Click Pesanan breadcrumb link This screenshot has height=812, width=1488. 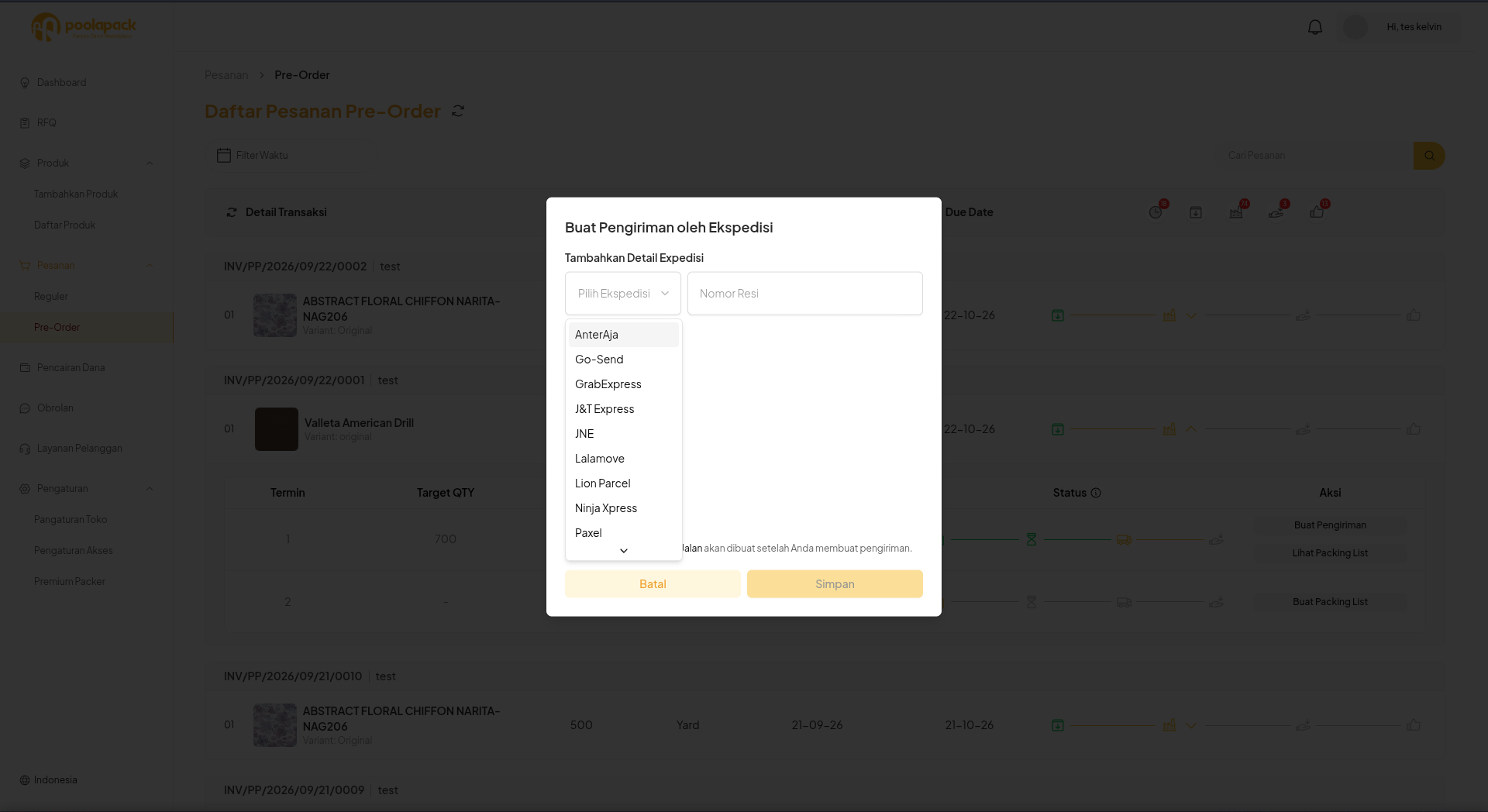pyautogui.click(x=226, y=75)
